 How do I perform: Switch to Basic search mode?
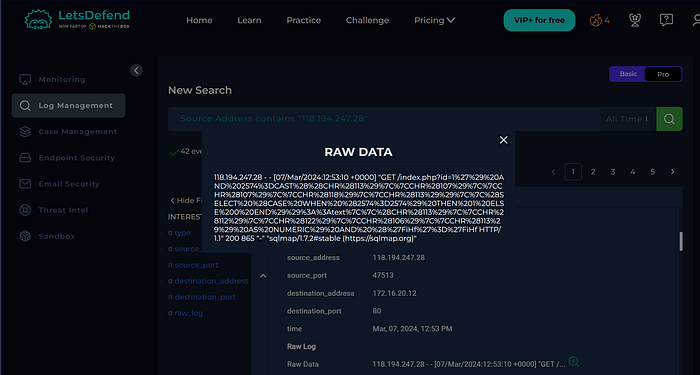click(628, 74)
